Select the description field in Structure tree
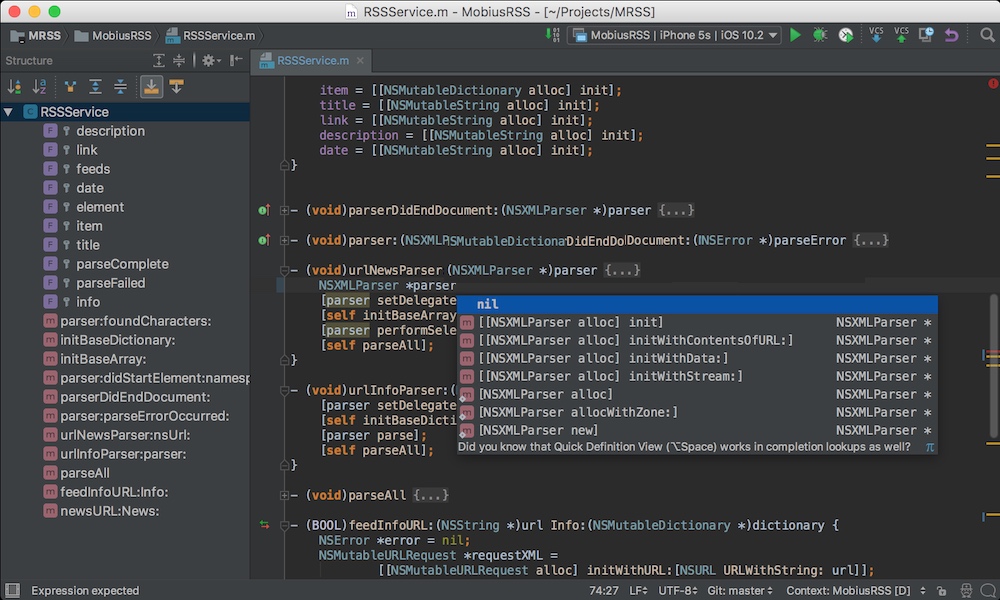 click(x=110, y=131)
